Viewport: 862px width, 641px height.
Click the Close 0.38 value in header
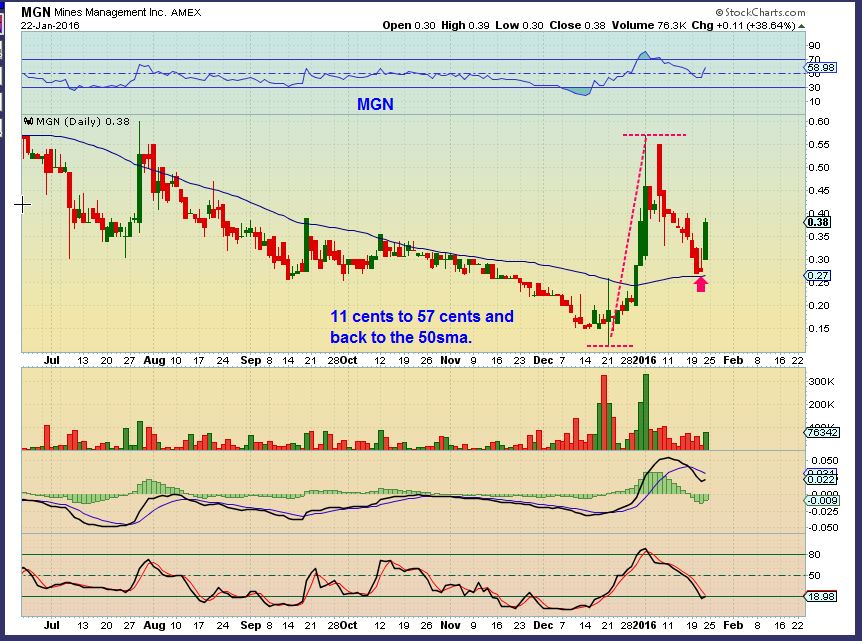[x=577, y=25]
